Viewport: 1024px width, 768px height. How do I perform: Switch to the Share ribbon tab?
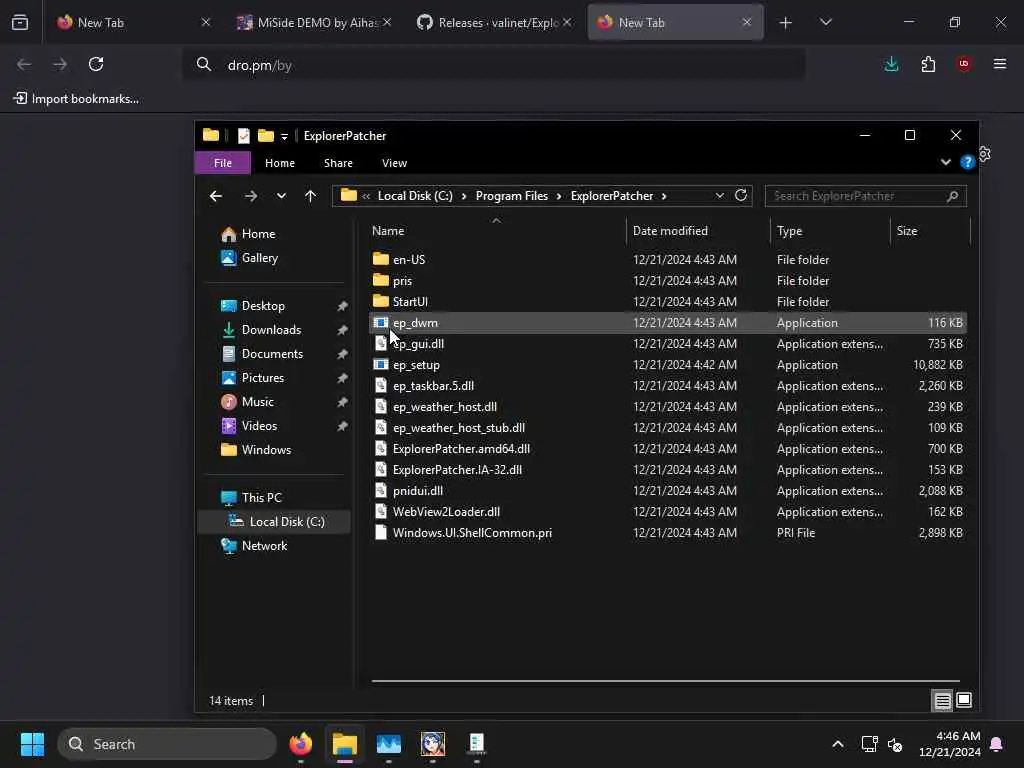tap(338, 163)
